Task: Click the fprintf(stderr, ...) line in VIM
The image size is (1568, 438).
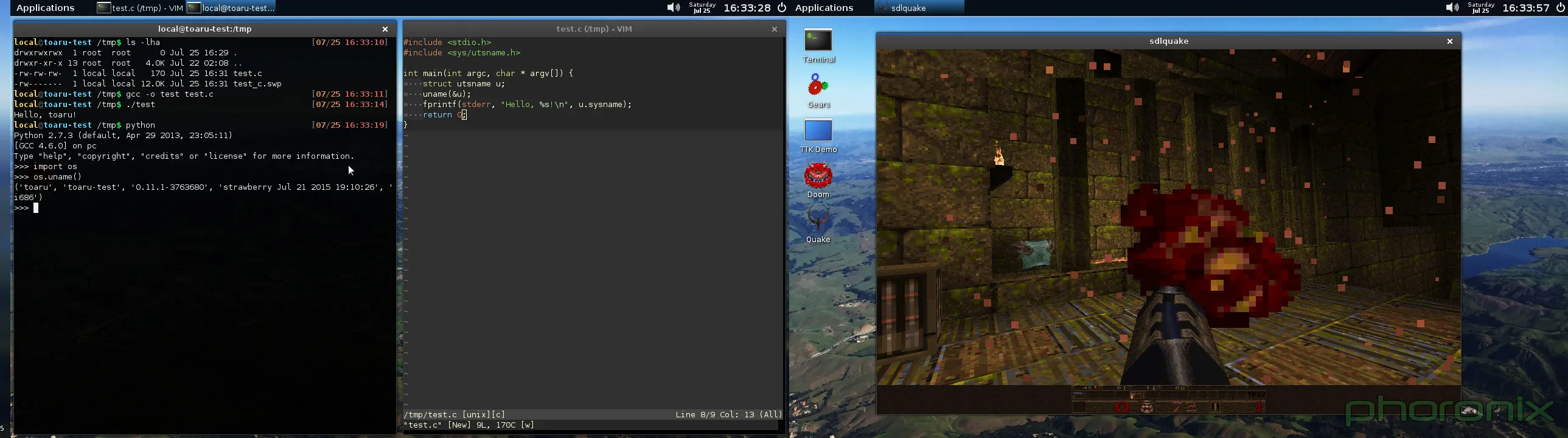Action: coord(527,105)
